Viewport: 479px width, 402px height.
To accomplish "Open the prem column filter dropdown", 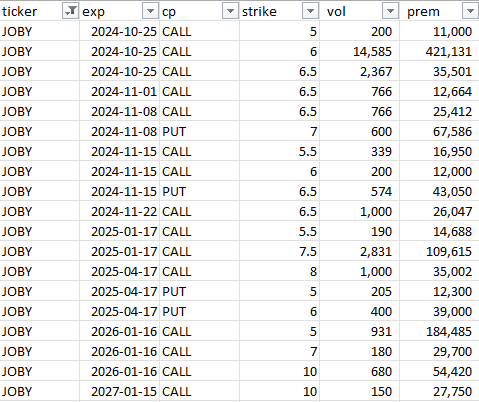I will (470, 11).
